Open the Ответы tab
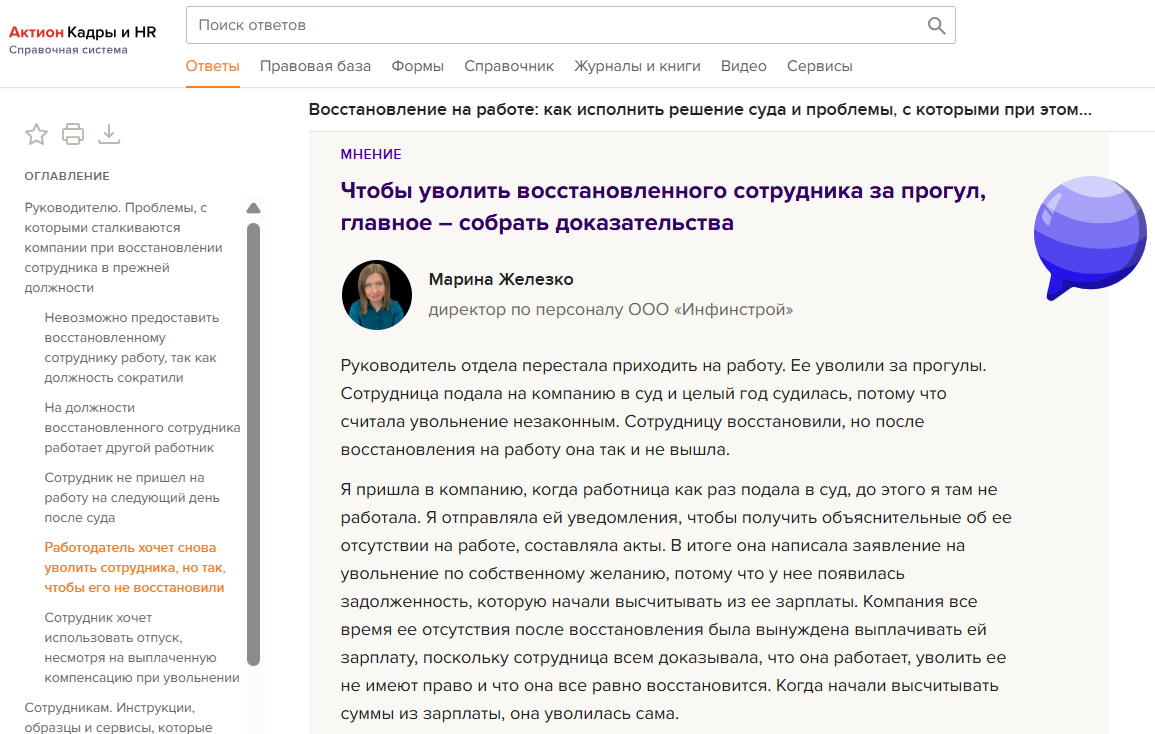Image resolution: width=1155 pixels, height=734 pixels. point(212,66)
